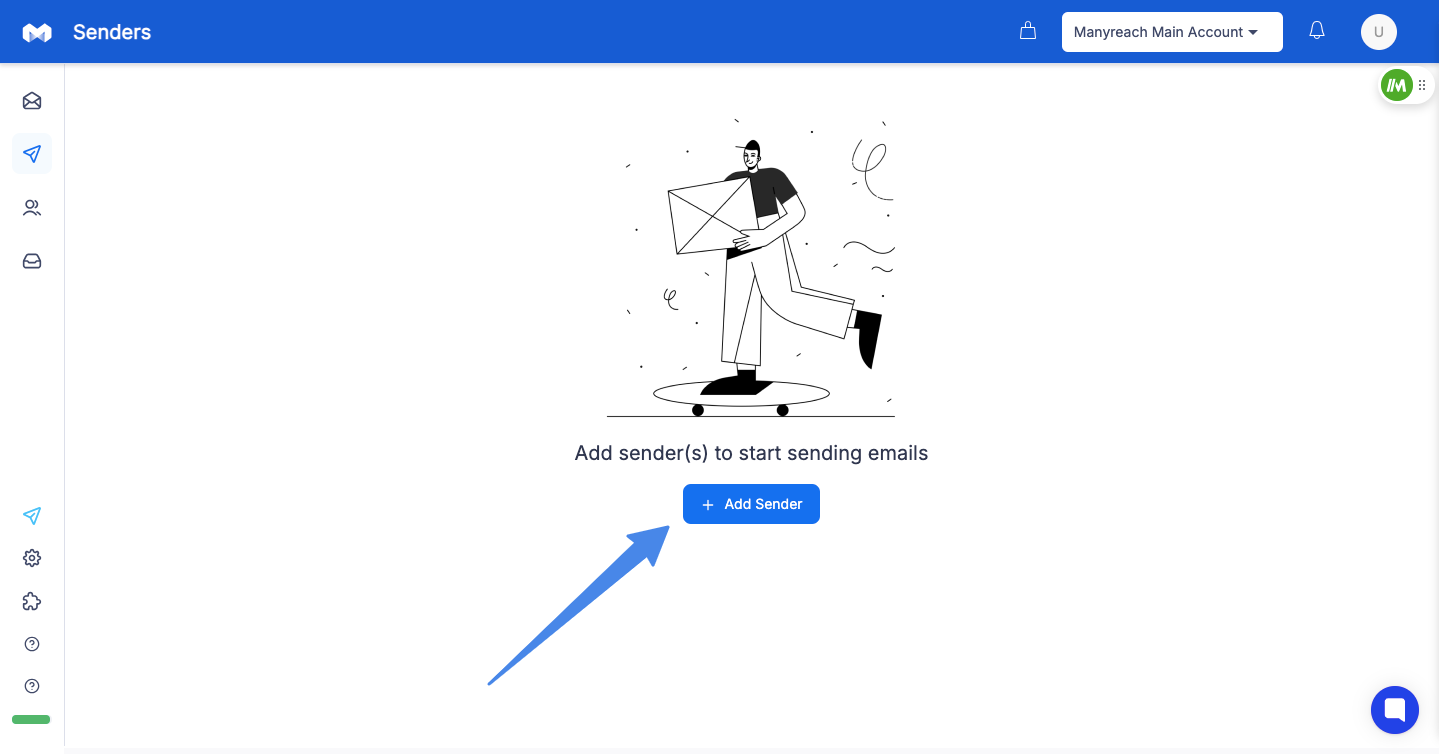Click the Add Sender button
1439x754 pixels.
coord(751,504)
